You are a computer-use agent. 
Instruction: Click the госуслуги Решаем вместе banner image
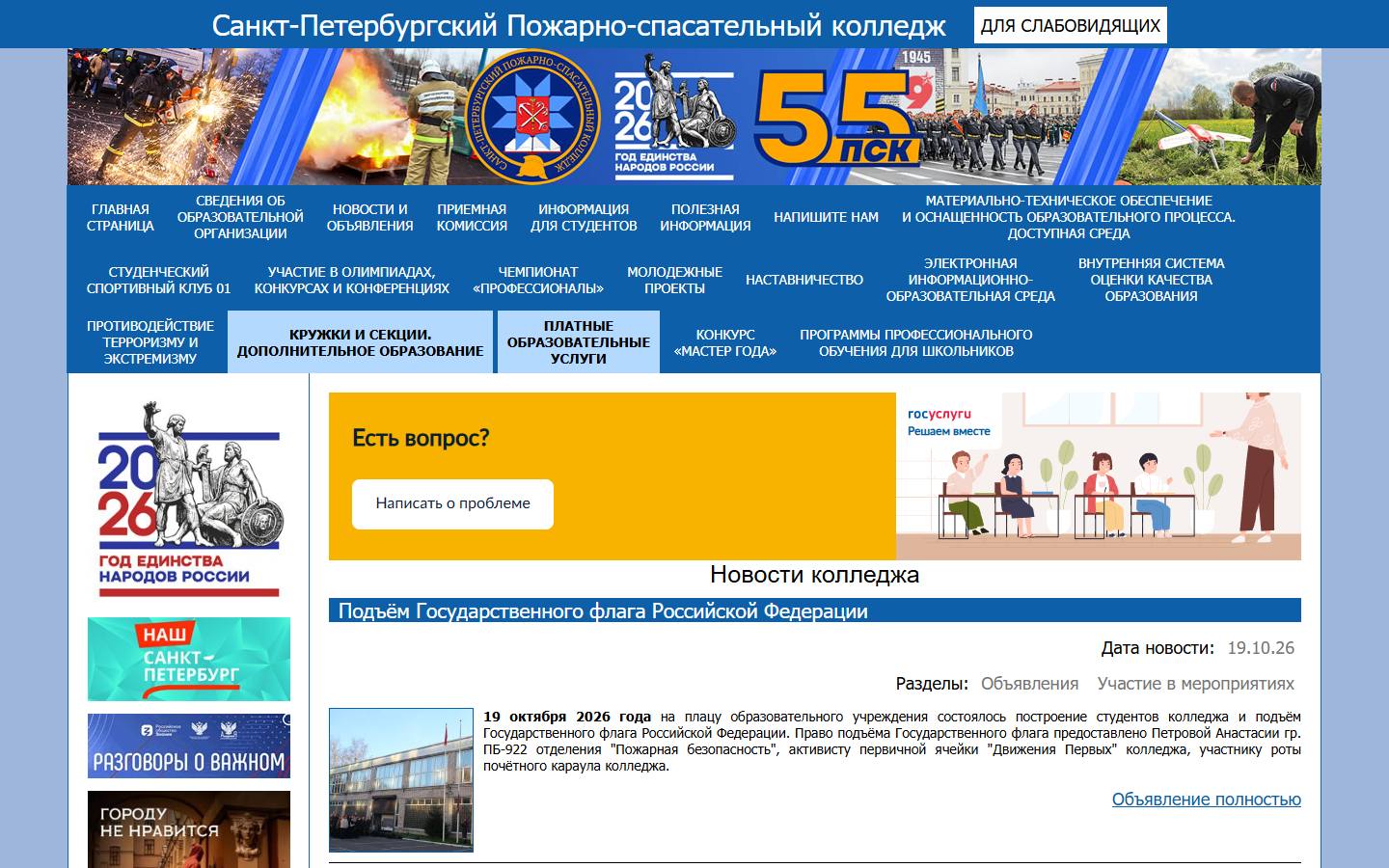pyautogui.click(x=1099, y=476)
